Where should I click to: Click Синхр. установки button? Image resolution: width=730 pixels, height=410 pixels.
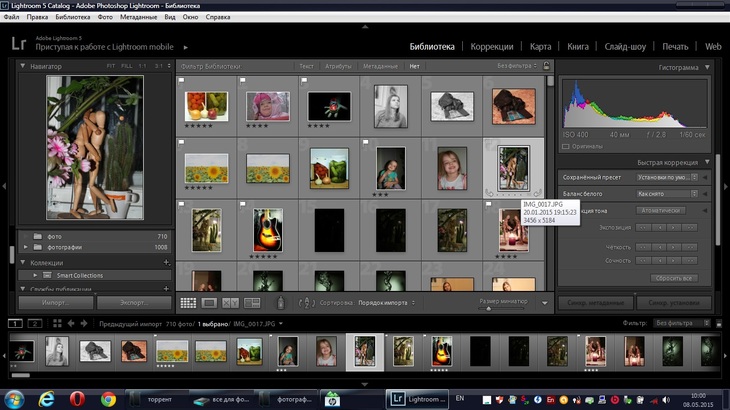click(674, 302)
